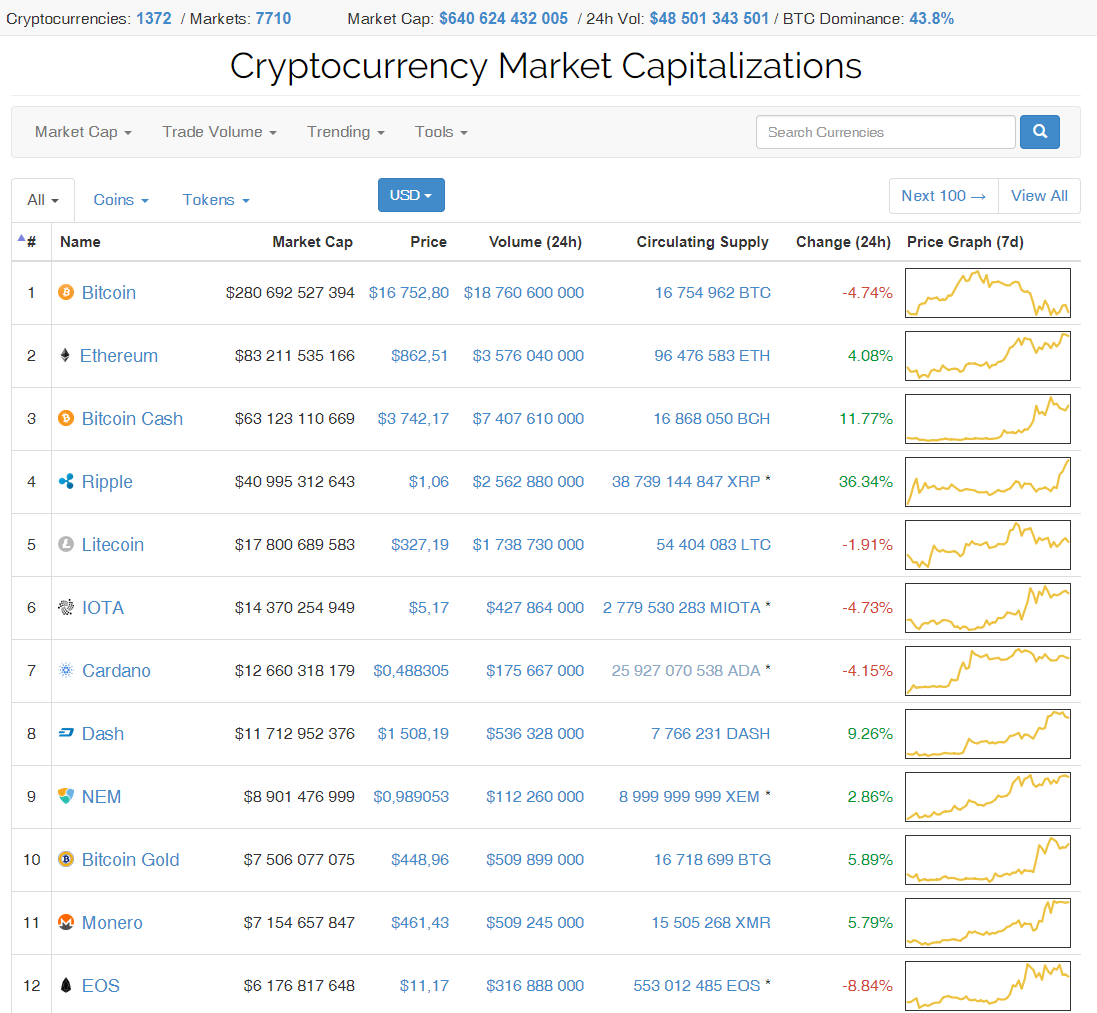Viewport: 1097px width, 1013px height.
Task: Click Ethereum volume $3 576 040 000
Action: (x=528, y=355)
